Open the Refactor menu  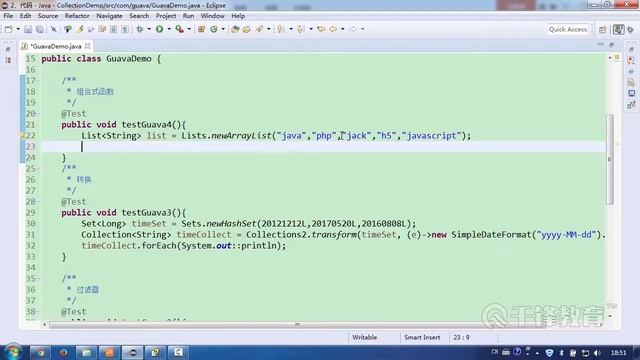tap(77, 16)
